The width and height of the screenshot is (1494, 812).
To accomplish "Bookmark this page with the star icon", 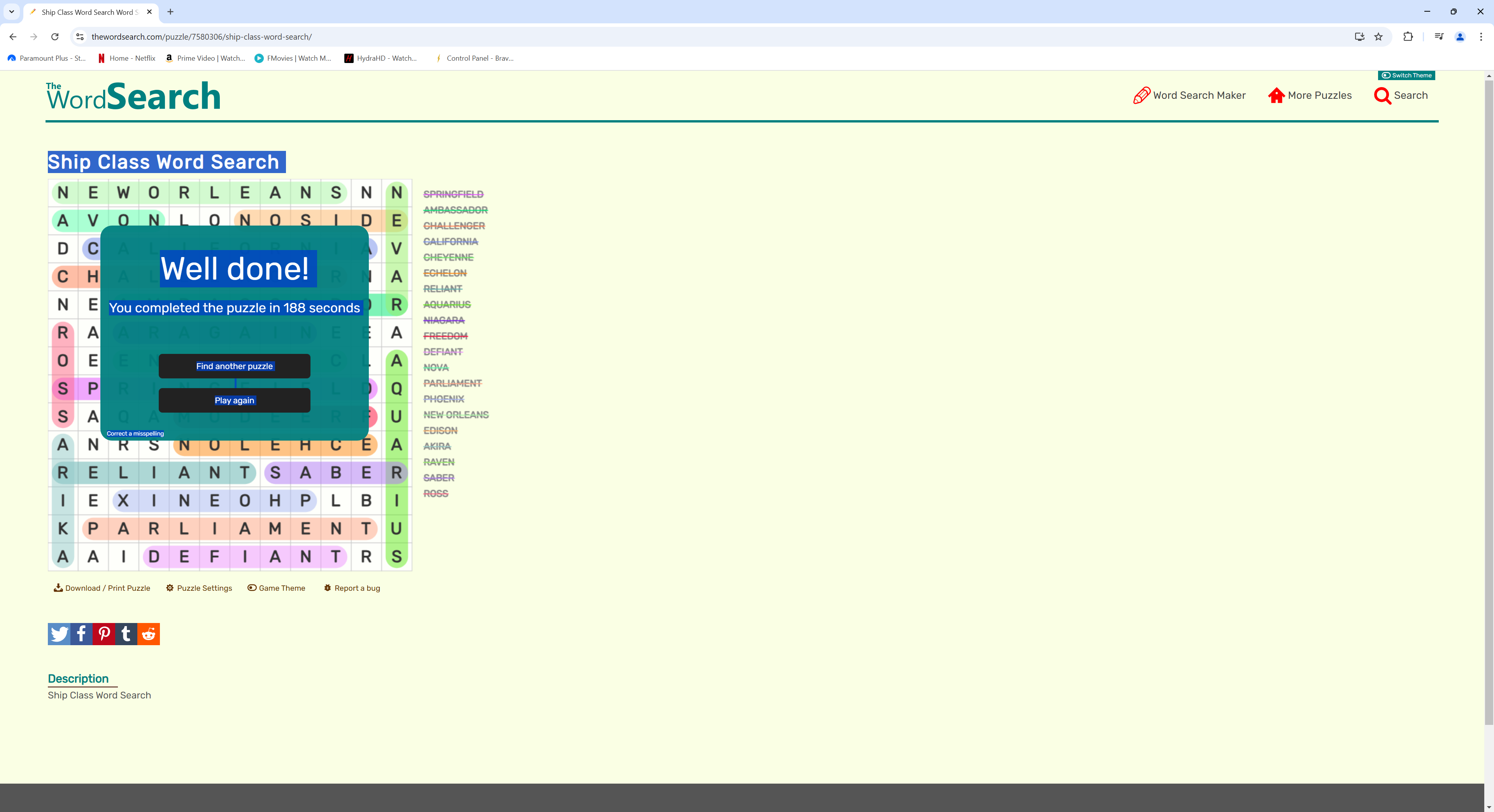I will (x=1378, y=37).
